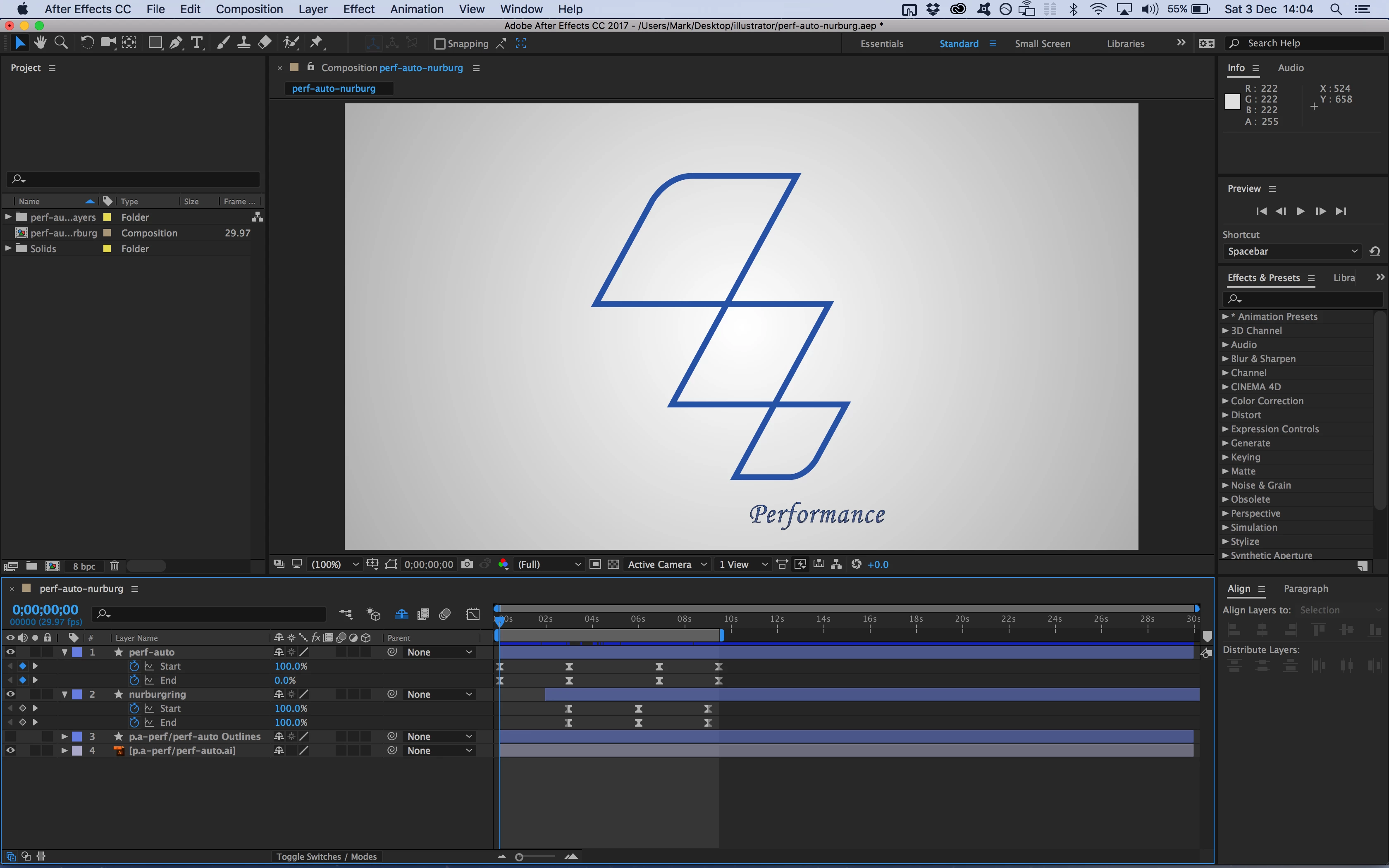Toggle Start stopwatch on perf-auto layer
Viewport: 1389px width, 868px height.
(134, 666)
